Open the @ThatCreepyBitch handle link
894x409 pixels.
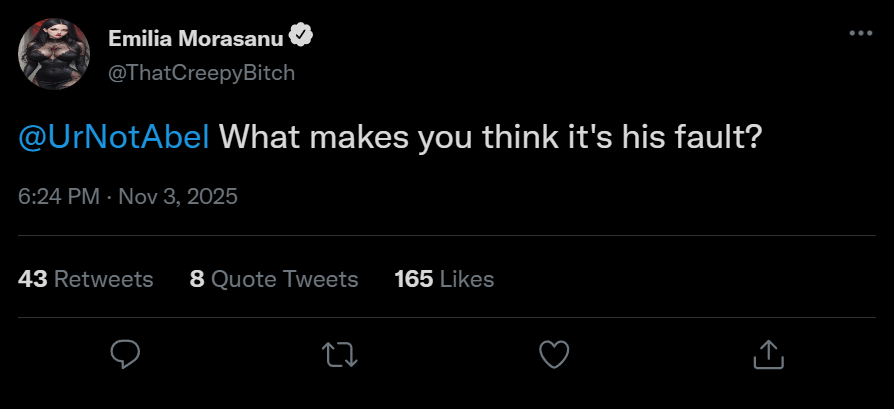tap(201, 73)
